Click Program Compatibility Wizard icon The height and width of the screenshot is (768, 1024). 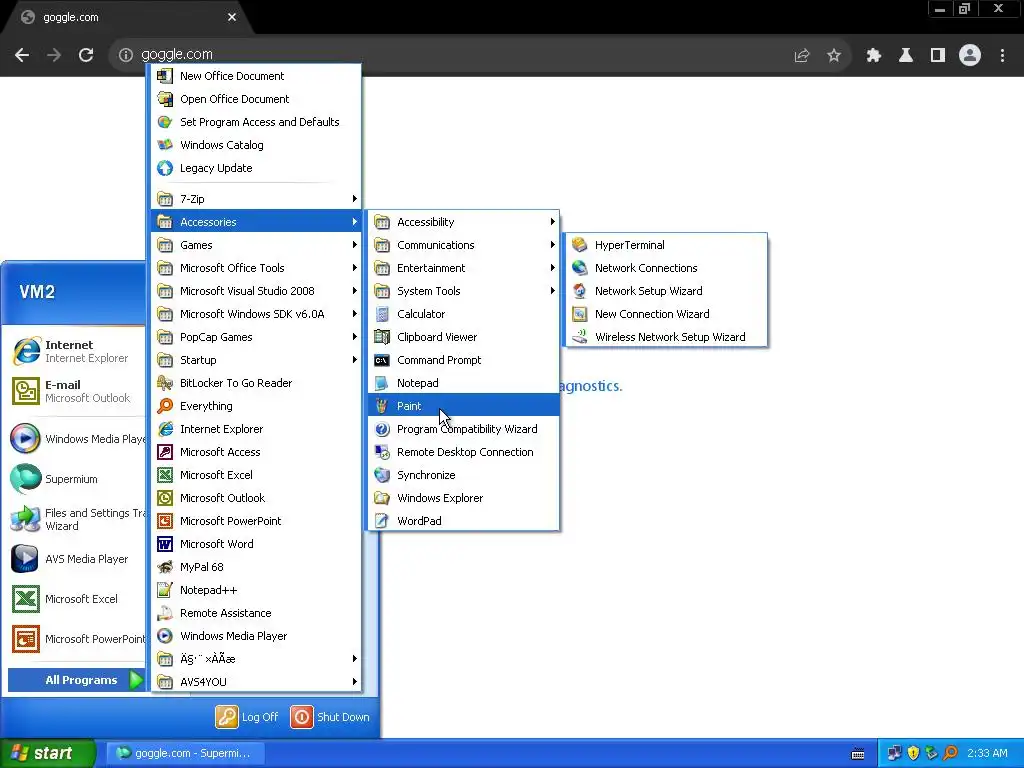tap(382, 429)
